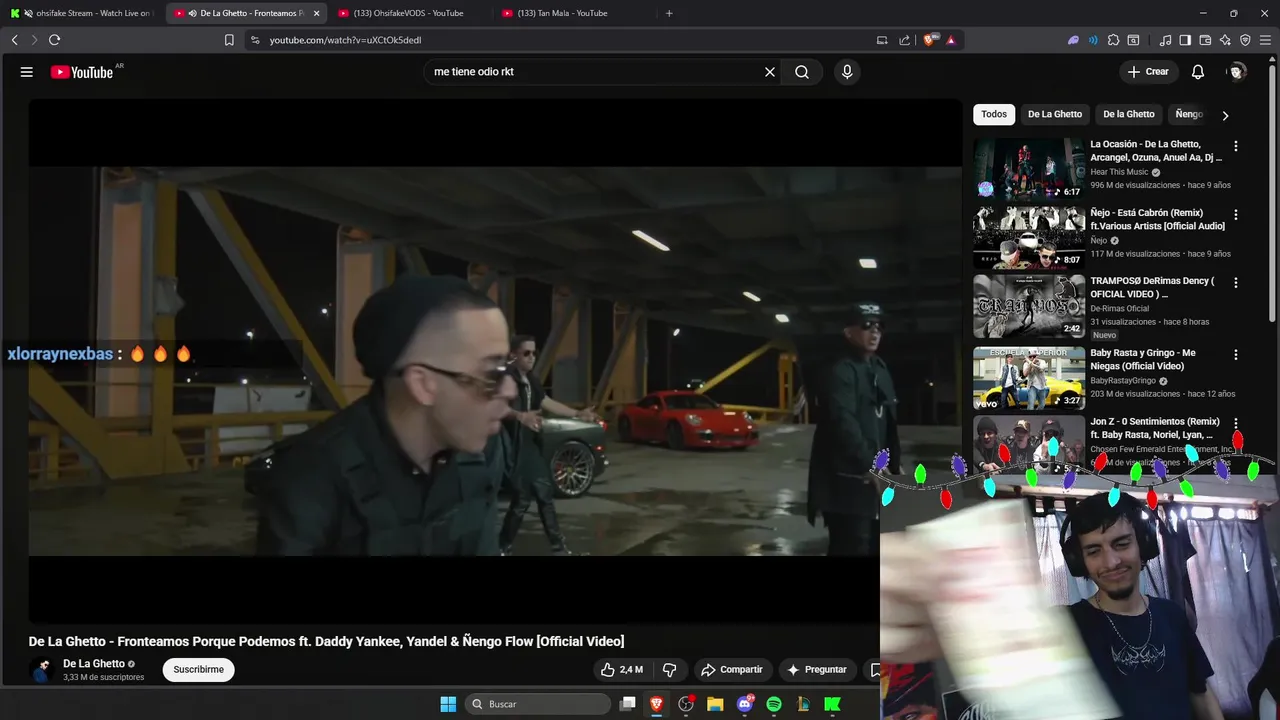Go to the YouTube home logo

(82, 72)
